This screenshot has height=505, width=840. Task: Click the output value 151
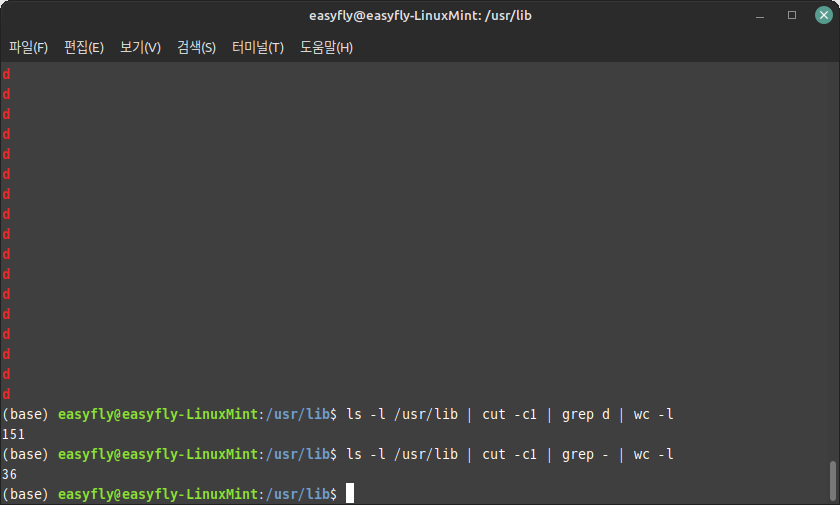[x=13, y=434]
